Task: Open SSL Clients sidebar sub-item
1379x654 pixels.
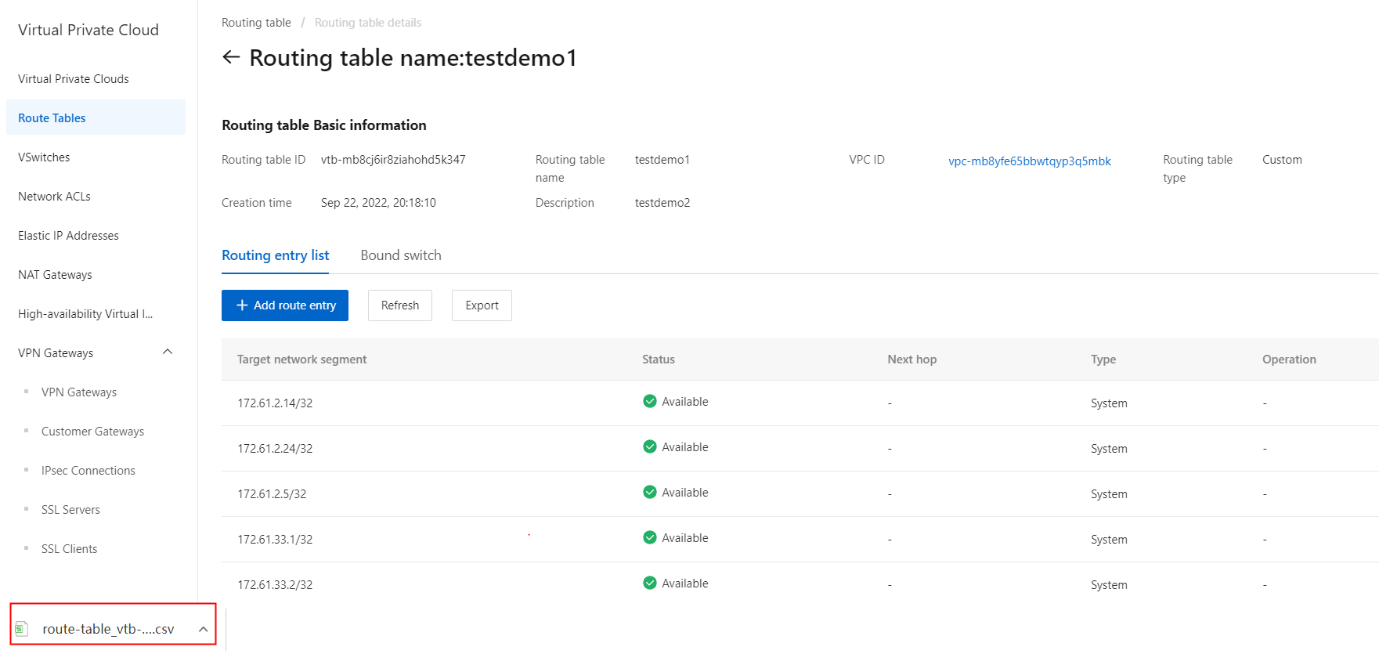Action: (69, 548)
